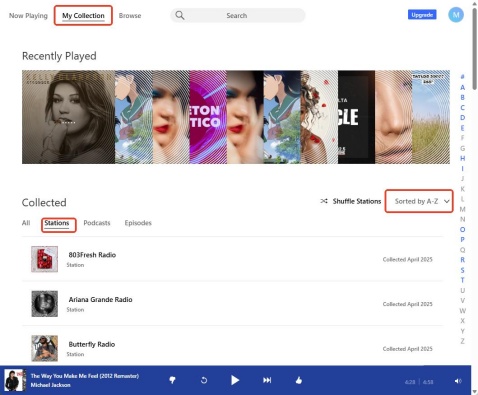Play the paused Michael Jackson song
The width and height of the screenshot is (478, 395).
(x=235, y=380)
